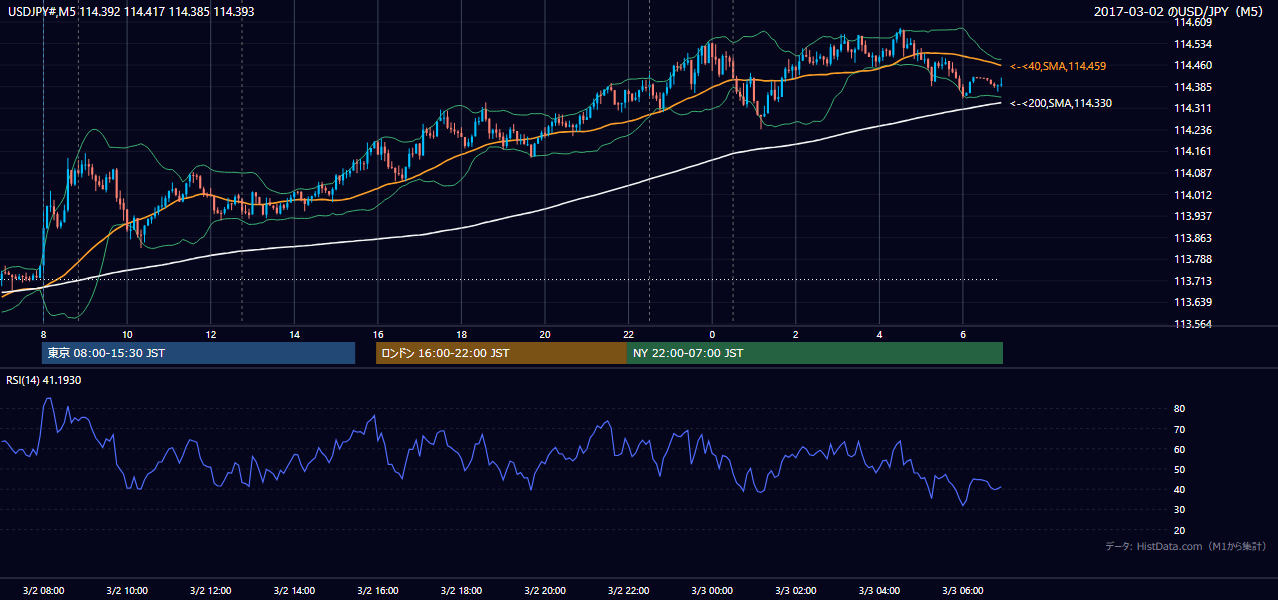The image size is (1278, 600).
Task: Select the 2017-03-02 のUSD/JPY (M5) chart title
Action: [x=1181, y=11]
